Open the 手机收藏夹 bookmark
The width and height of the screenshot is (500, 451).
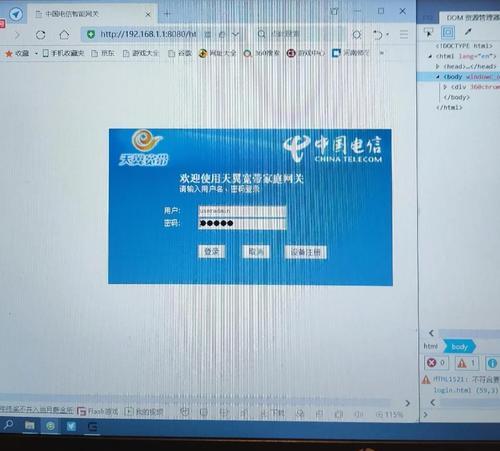pyautogui.click(x=63, y=53)
